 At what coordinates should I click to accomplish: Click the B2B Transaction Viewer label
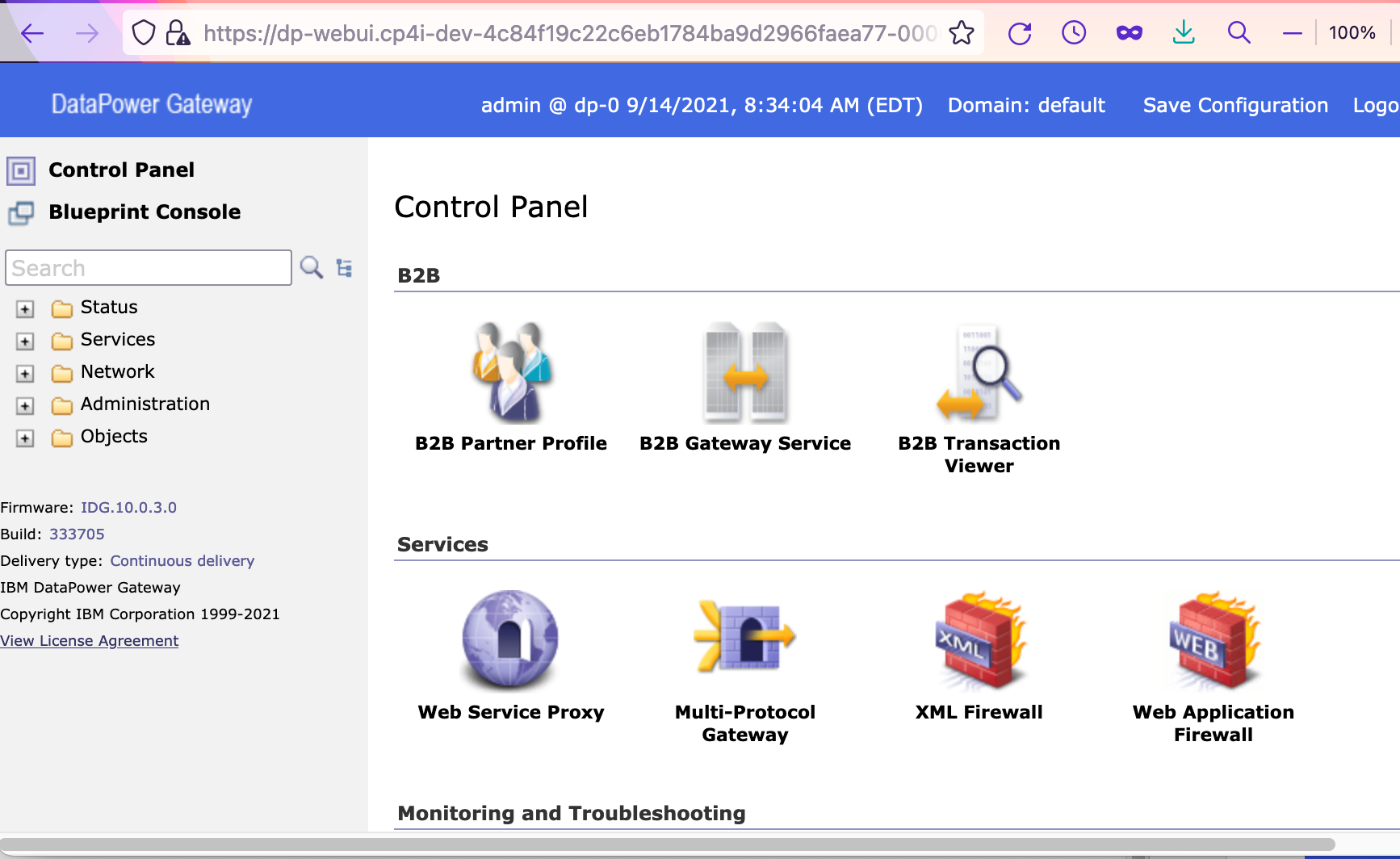point(979,455)
